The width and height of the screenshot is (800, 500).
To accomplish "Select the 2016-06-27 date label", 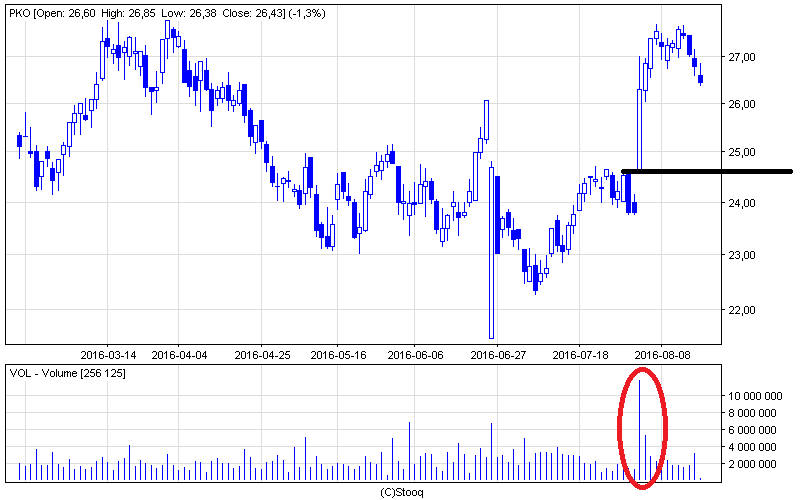I will [498, 355].
